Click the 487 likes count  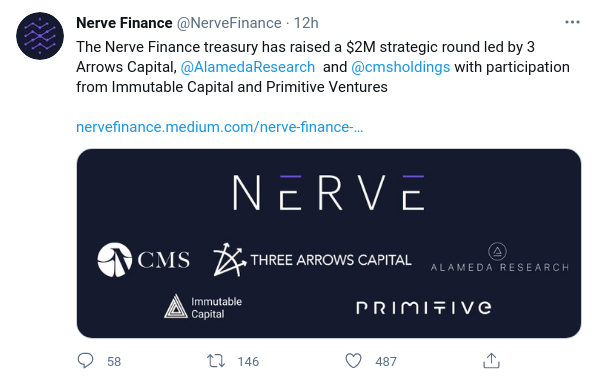(386, 361)
